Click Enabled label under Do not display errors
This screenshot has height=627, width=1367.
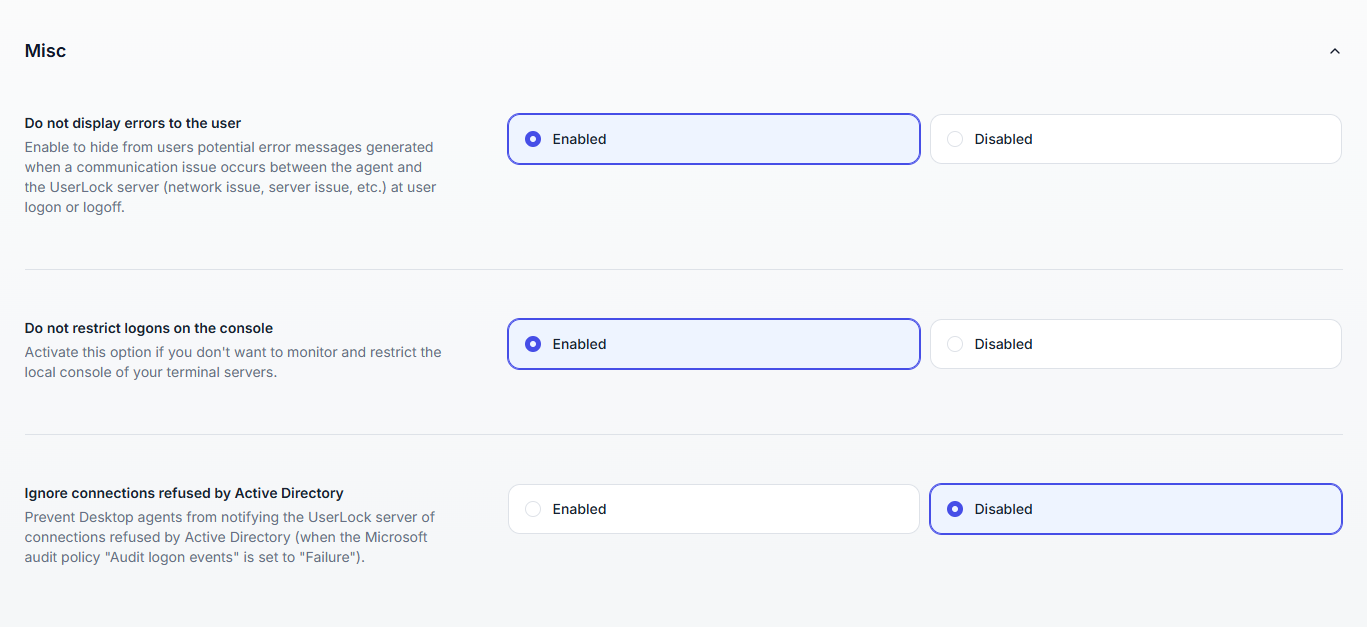(579, 139)
